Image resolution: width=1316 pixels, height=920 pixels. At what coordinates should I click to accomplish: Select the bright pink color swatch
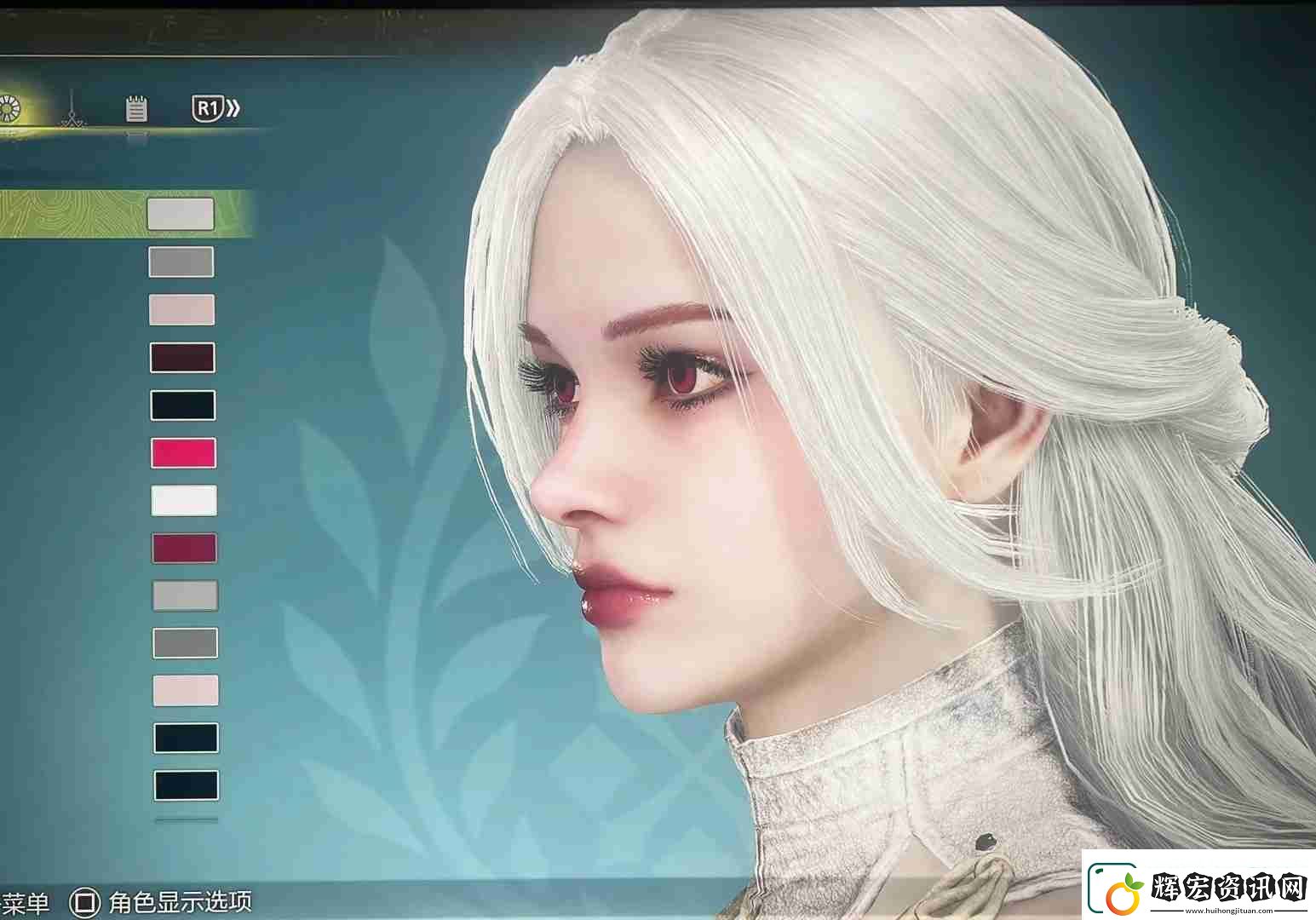[183, 453]
